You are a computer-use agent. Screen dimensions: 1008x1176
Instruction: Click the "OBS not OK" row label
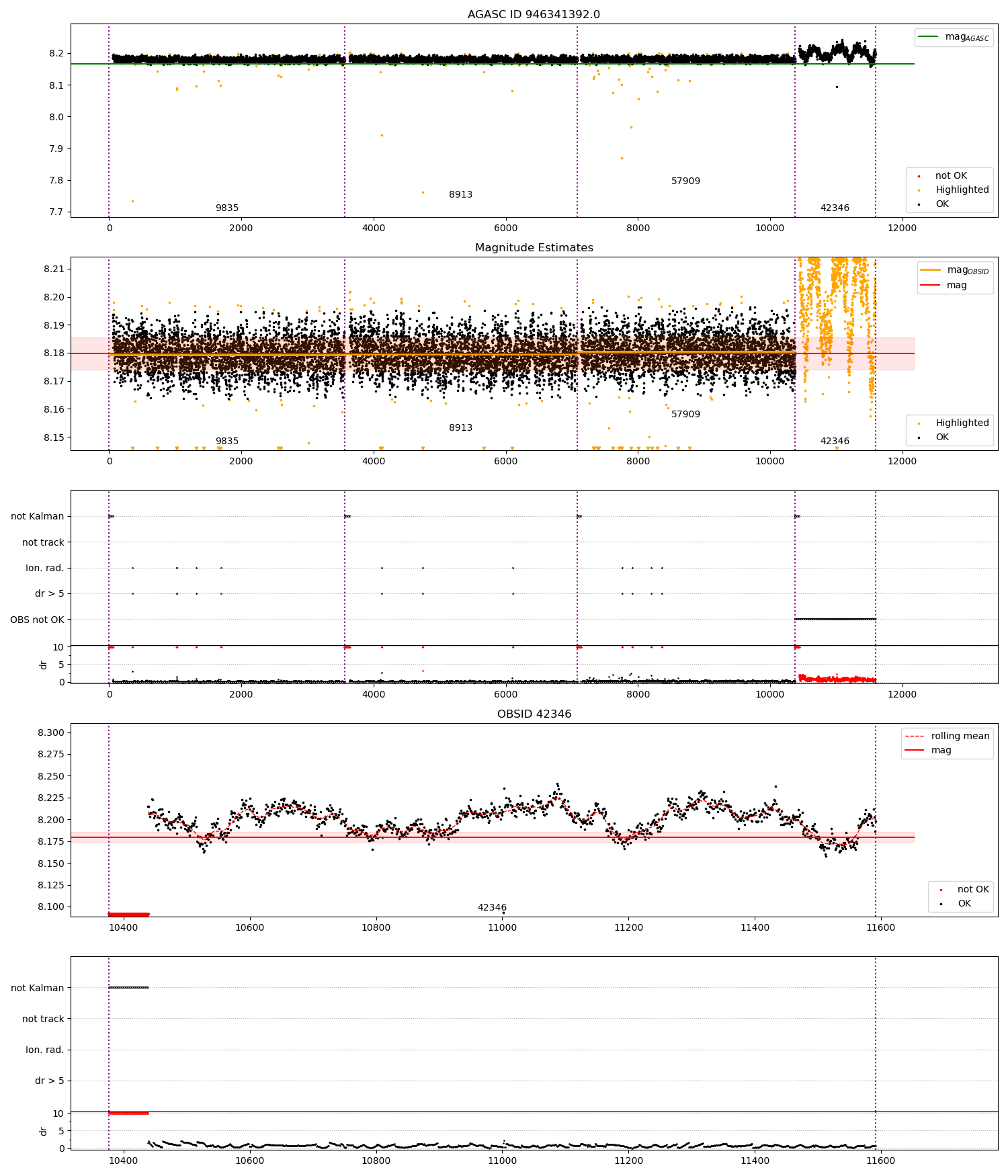click(x=37, y=620)
